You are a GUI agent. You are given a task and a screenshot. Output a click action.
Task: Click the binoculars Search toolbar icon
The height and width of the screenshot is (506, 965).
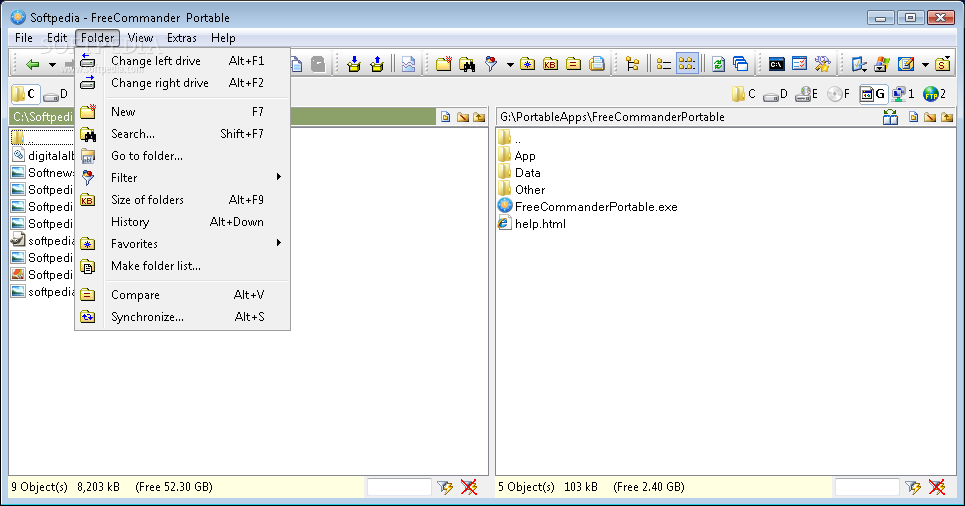pos(467,64)
